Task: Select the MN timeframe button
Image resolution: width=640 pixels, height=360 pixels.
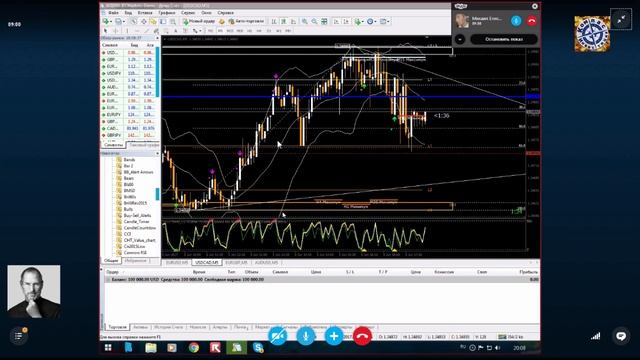Action: (288, 31)
